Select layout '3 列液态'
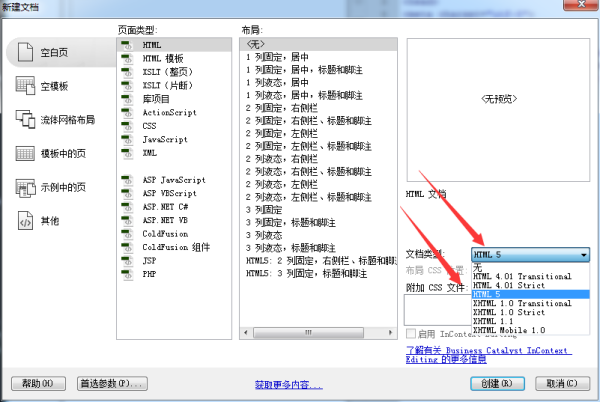600x402 pixels. [x=318, y=235]
